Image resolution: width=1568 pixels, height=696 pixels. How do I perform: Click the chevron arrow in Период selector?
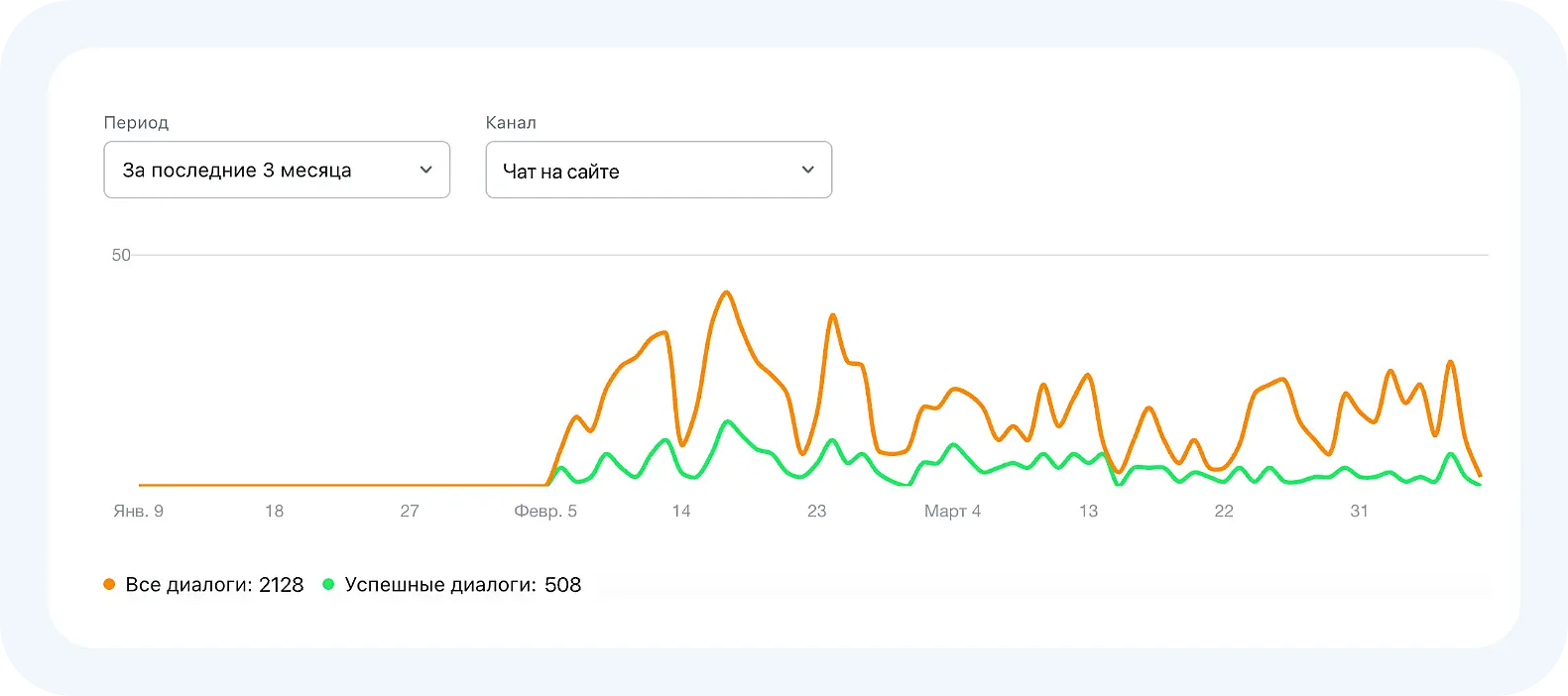tap(426, 170)
